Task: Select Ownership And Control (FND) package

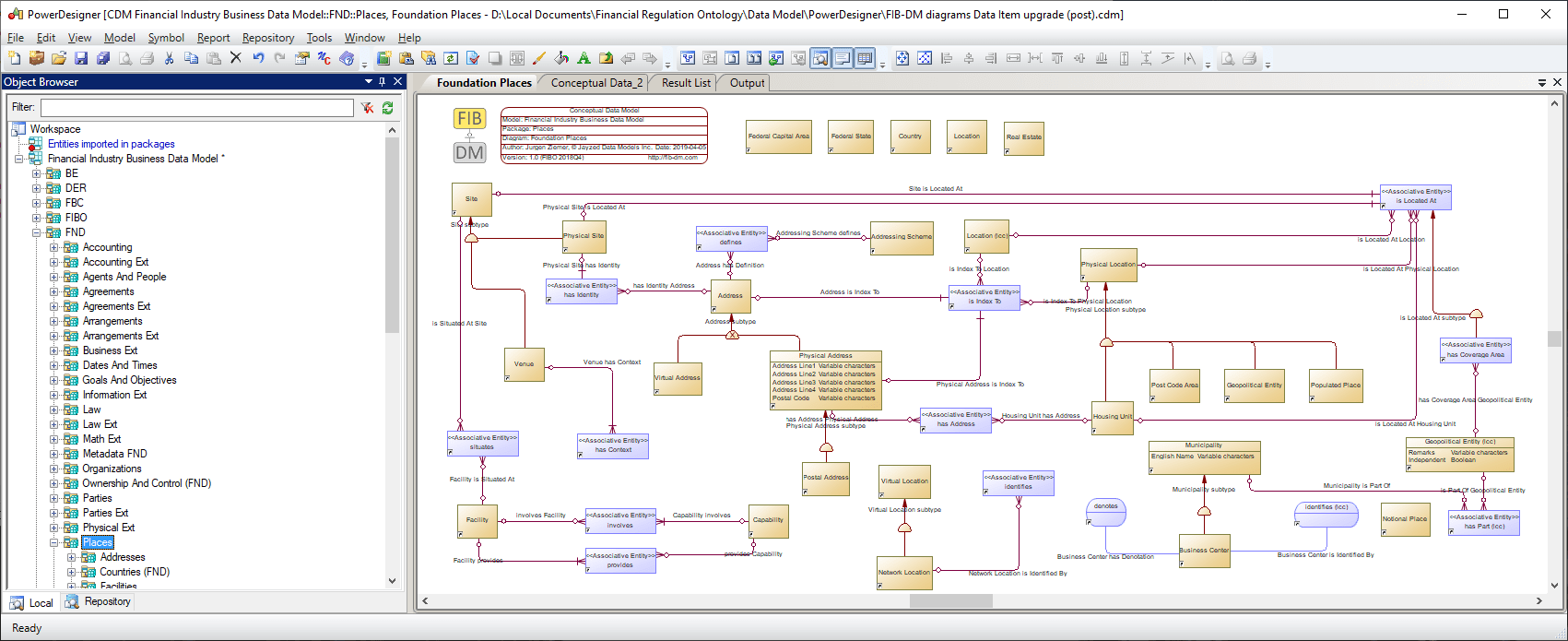Action: [x=147, y=483]
